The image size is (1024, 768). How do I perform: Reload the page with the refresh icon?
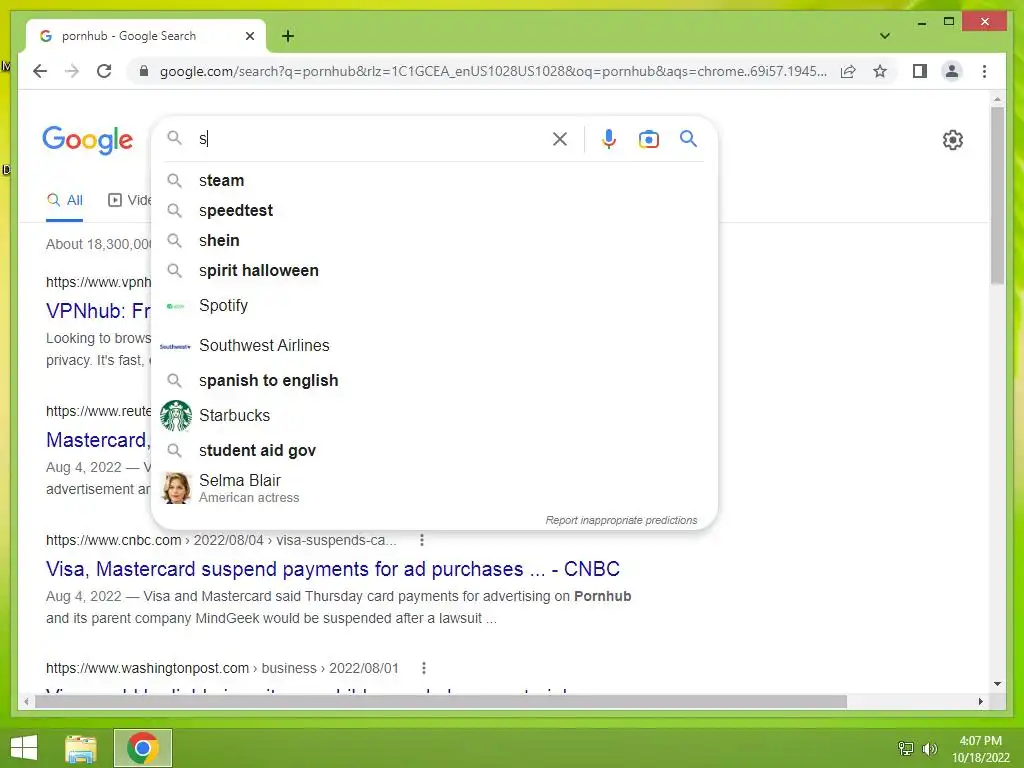click(x=104, y=71)
